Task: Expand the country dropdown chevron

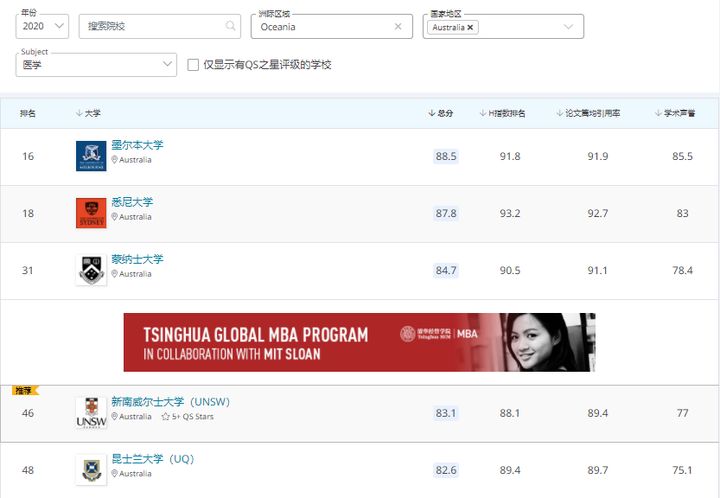Action: pos(568,27)
